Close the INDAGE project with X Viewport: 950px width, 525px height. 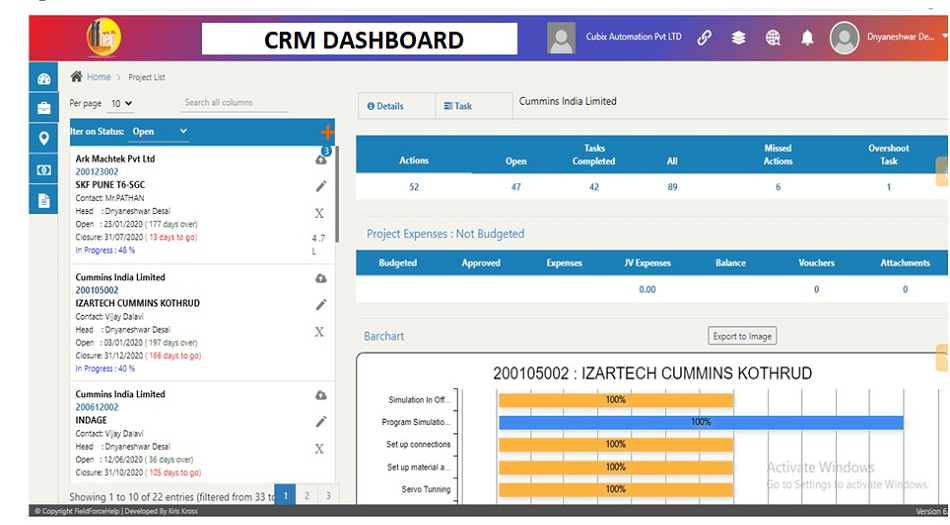pyautogui.click(x=319, y=449)
